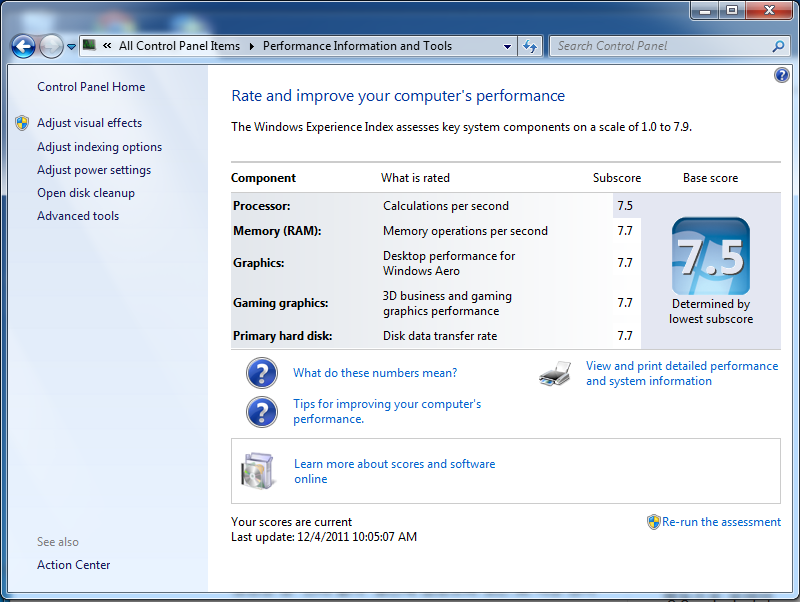Select the Processor row label
Screen dimensions: 800x602
(x=262, y=206)
